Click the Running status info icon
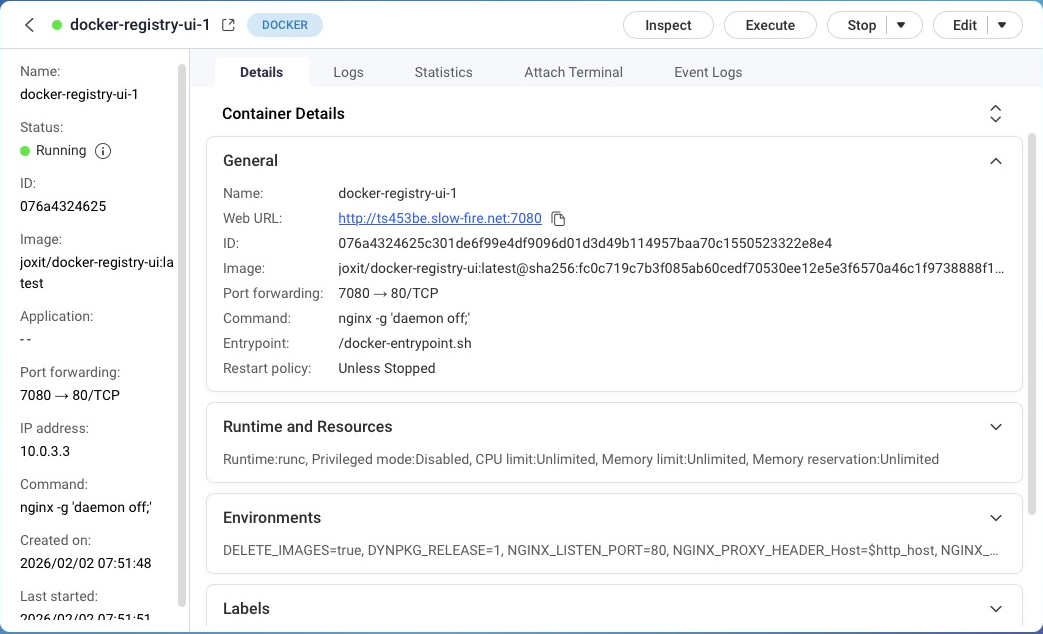 point(102,151)
